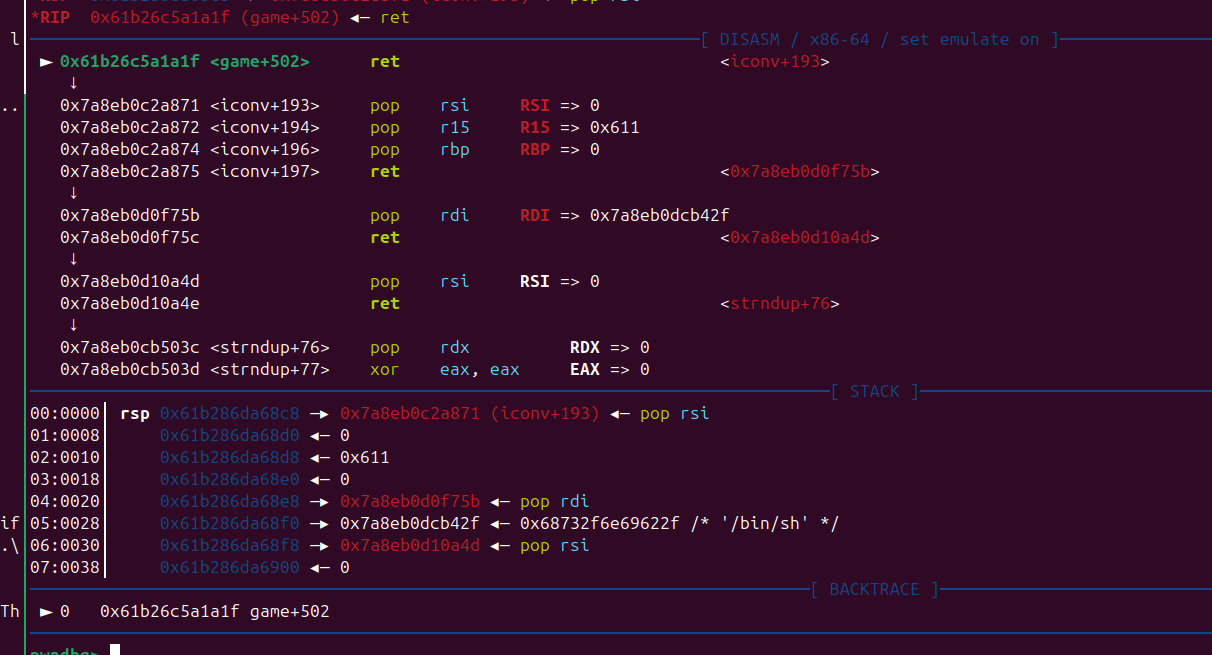Click the current instruction arrow beside game+502
Viewport: 1212px width, 655px height.
click(46, 62)
